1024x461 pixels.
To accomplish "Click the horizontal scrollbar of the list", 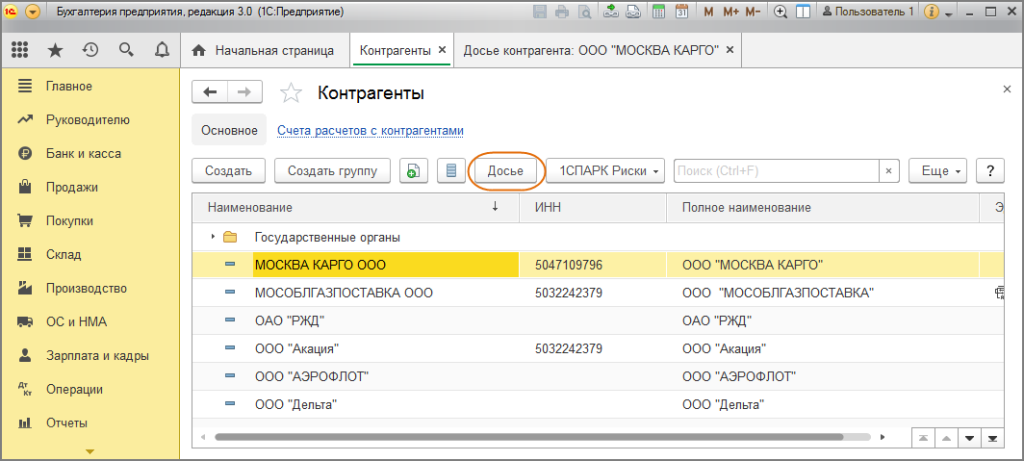I will point(529,437).
